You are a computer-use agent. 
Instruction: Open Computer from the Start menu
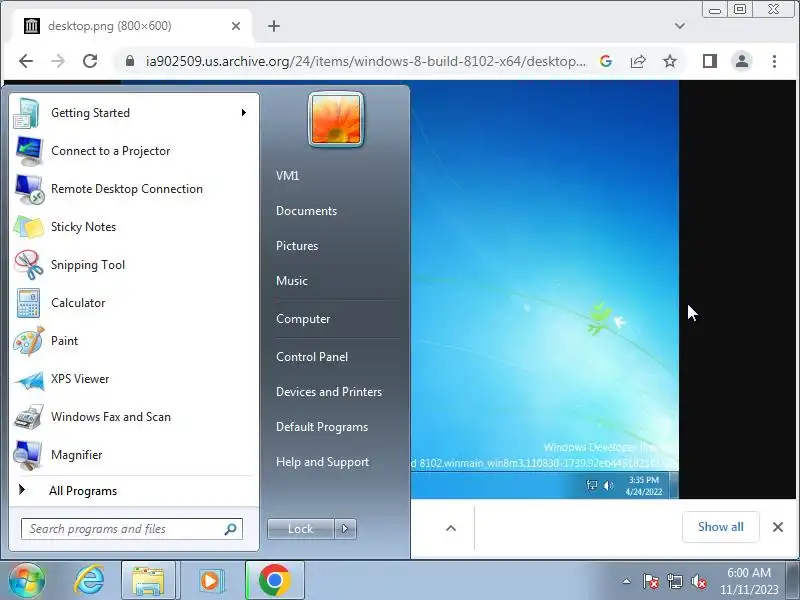click(x=303, y=319)
